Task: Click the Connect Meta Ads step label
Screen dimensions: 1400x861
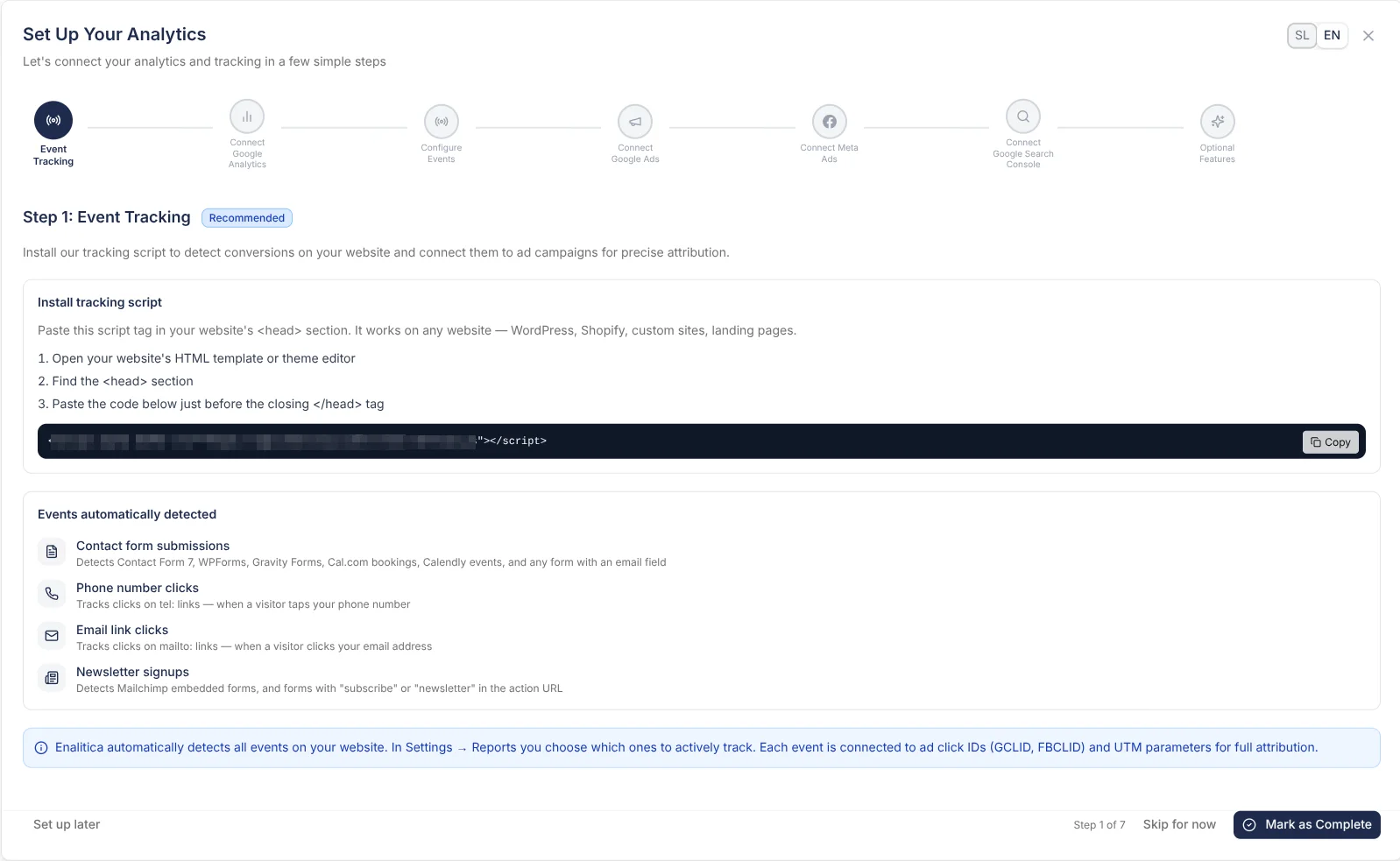Action: click(830, 153)
